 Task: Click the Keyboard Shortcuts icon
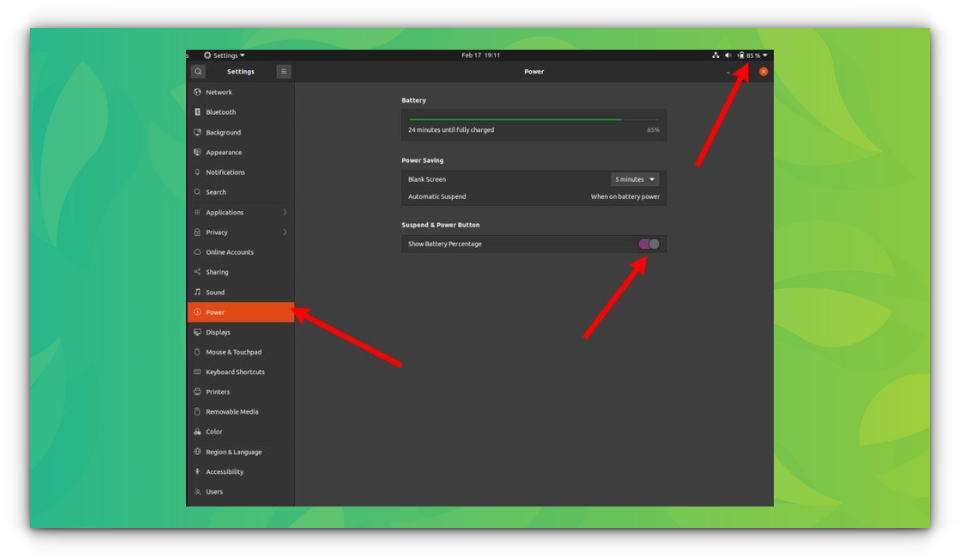point(197,372)
